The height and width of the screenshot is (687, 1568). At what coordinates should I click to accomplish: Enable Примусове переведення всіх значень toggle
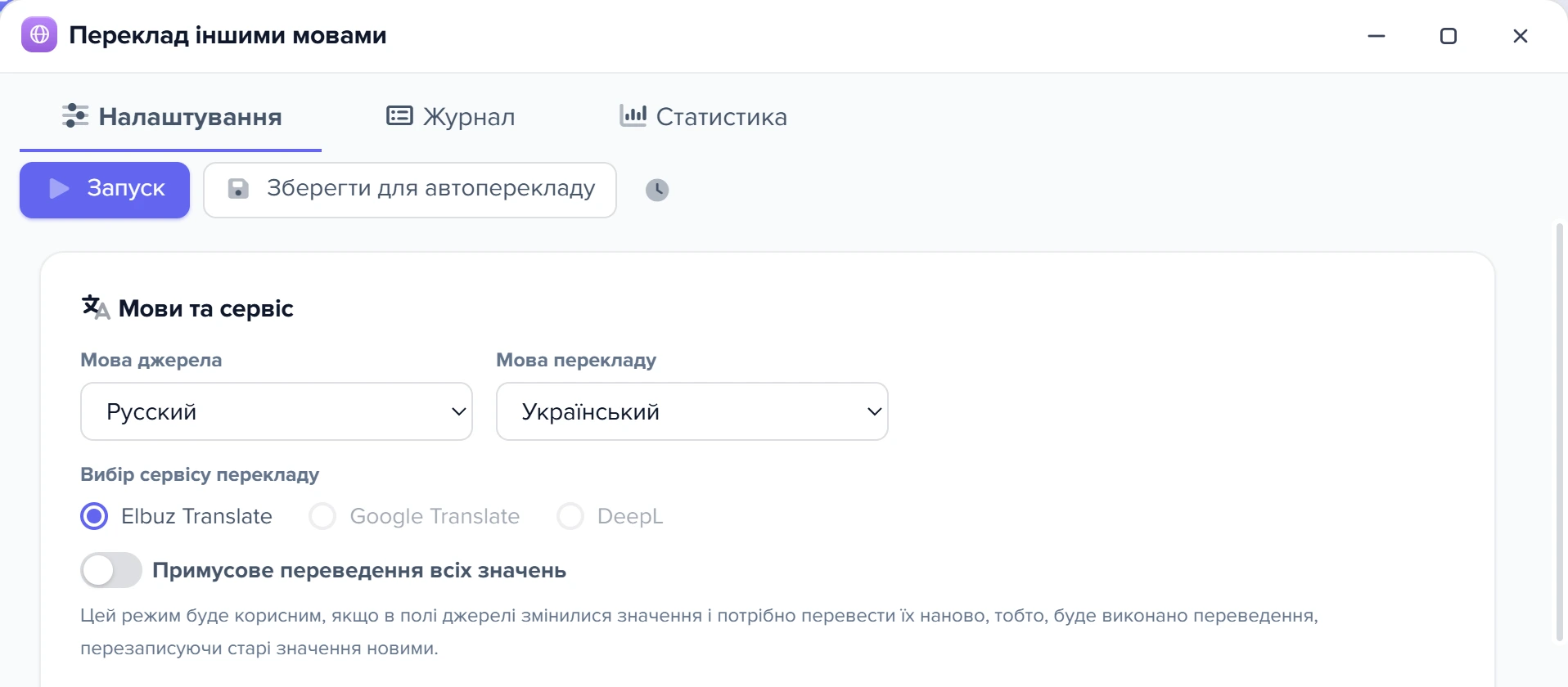coord(111,570)
